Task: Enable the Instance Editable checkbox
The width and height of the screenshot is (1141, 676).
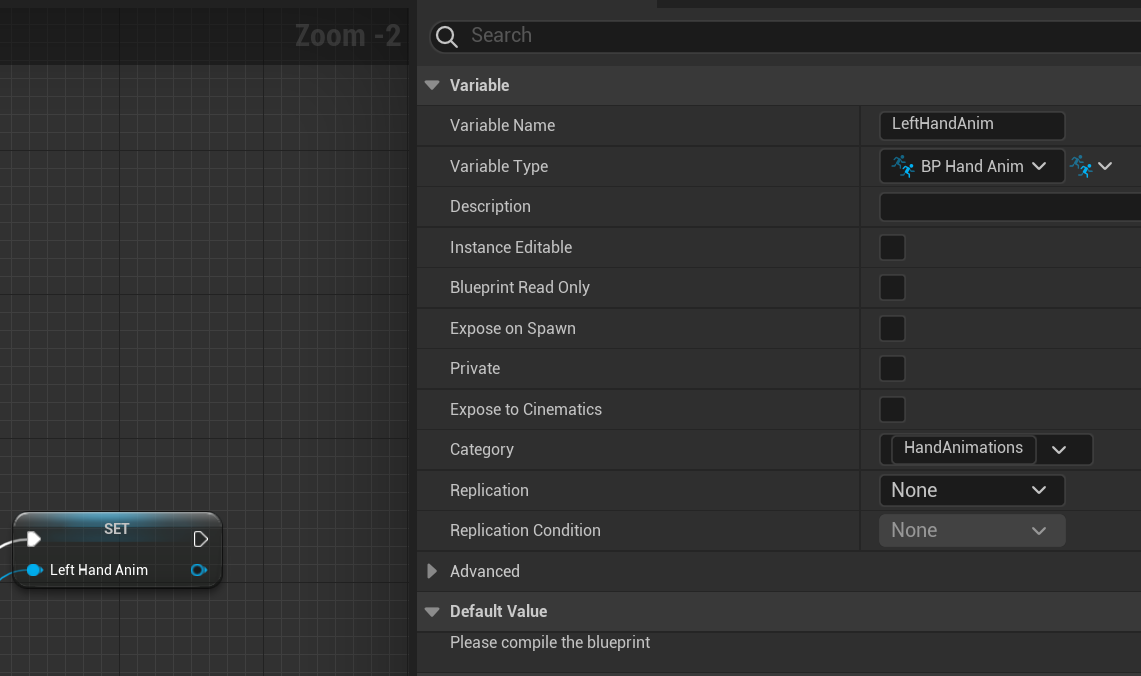Action: coord(892,247)
